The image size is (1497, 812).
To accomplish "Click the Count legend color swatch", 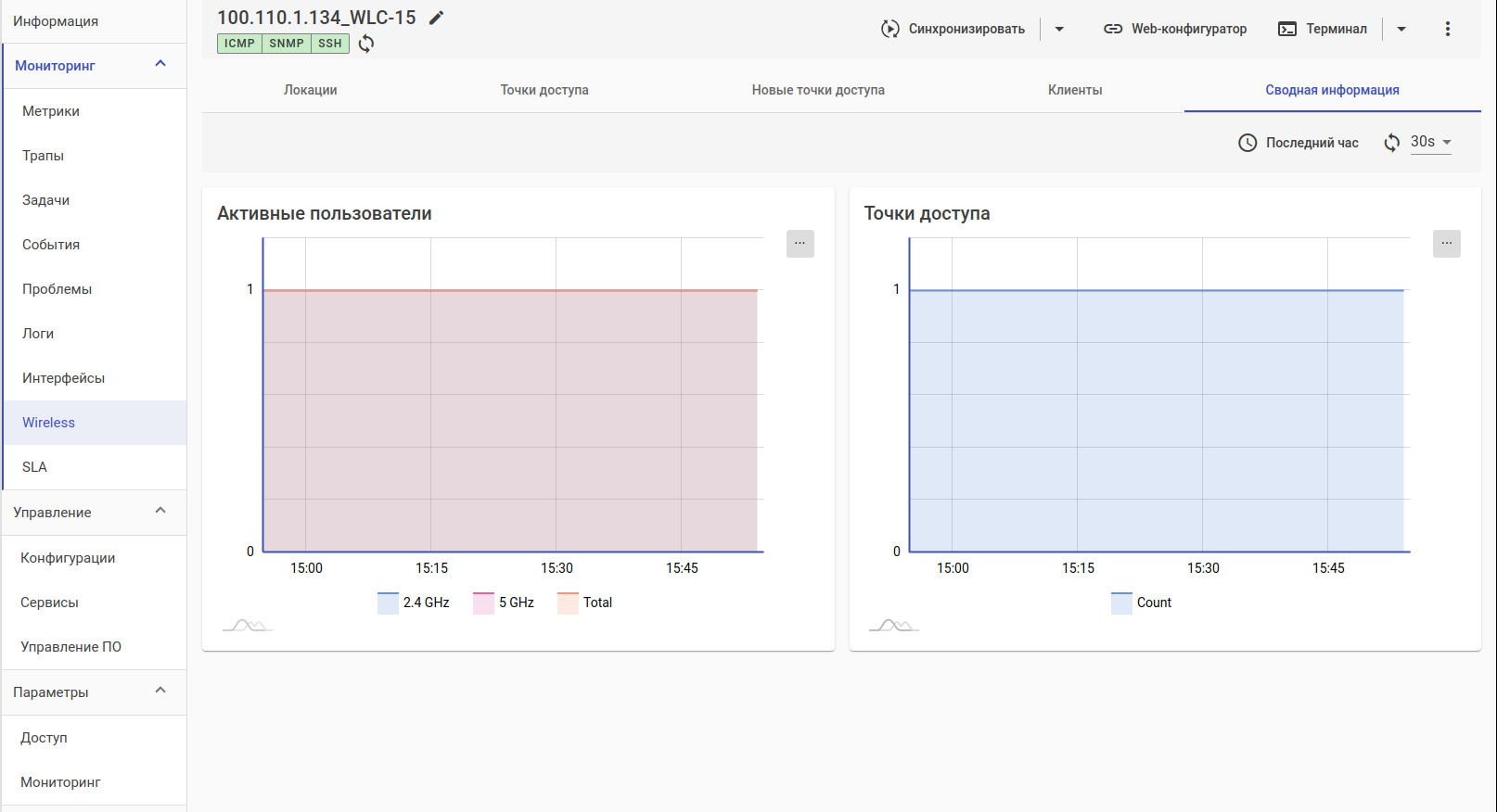I will (1121, 603).
